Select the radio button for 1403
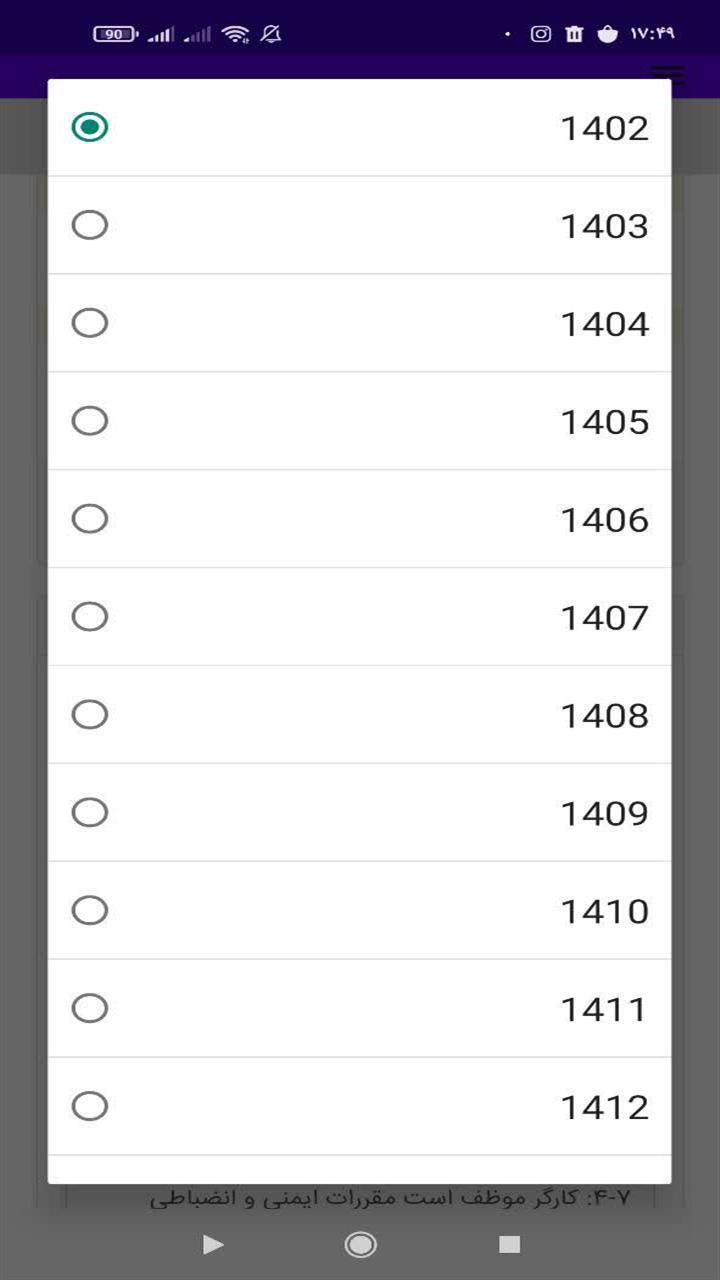The width and height of the screenshot is (720, 1280). [x=90, y=225]
